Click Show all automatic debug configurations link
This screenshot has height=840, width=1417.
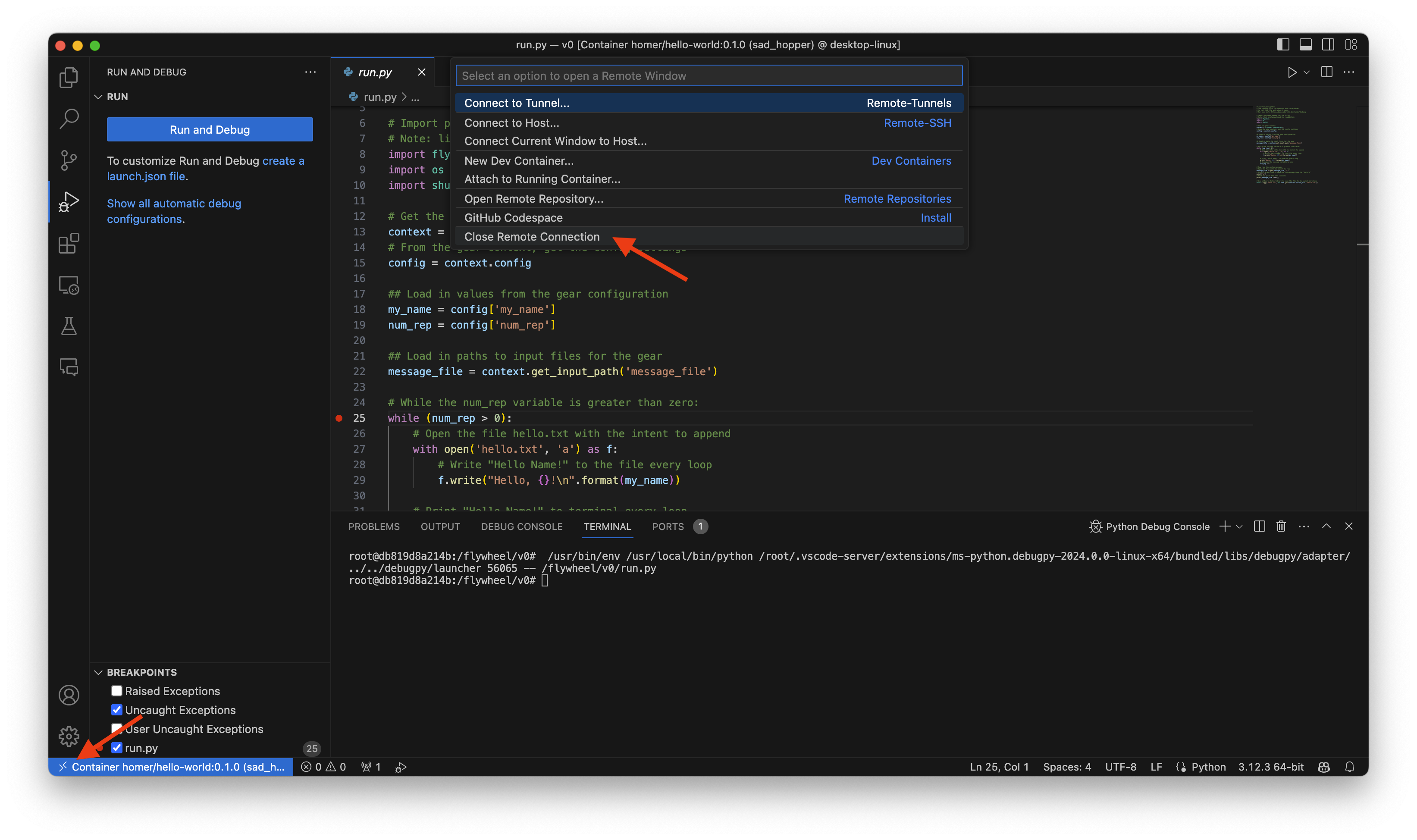tap(174, 211)
